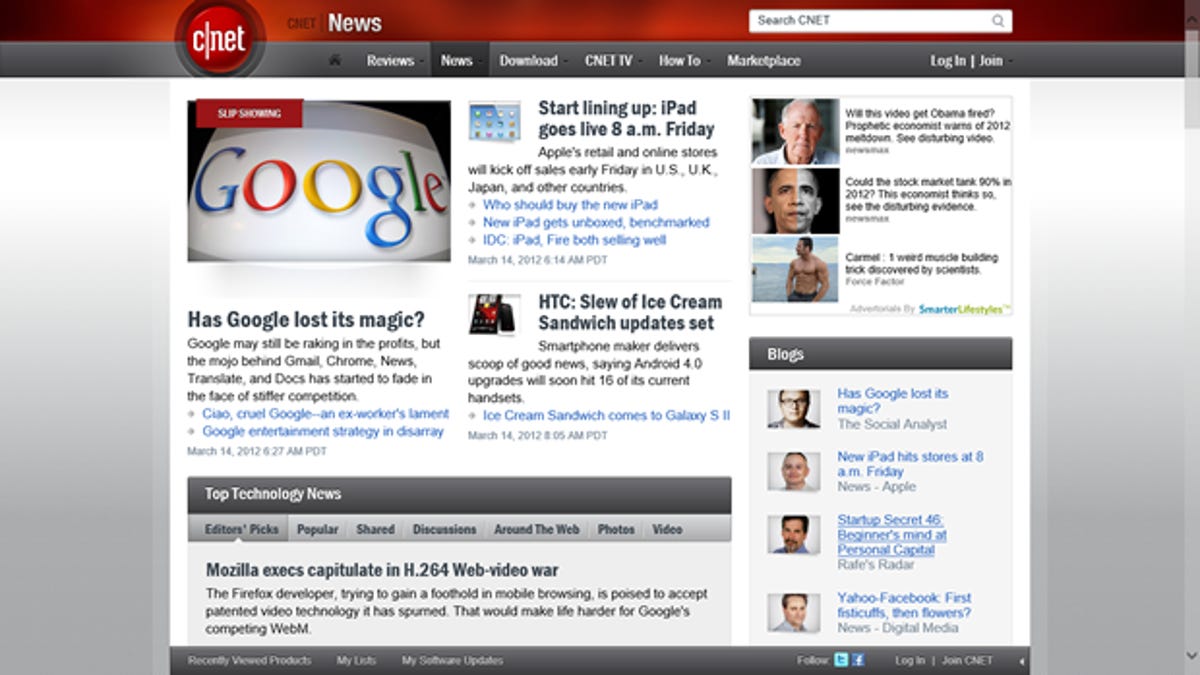Click the search magnifier icon
Viewport: 1200px width, 675px height.
tap(998, 20)
